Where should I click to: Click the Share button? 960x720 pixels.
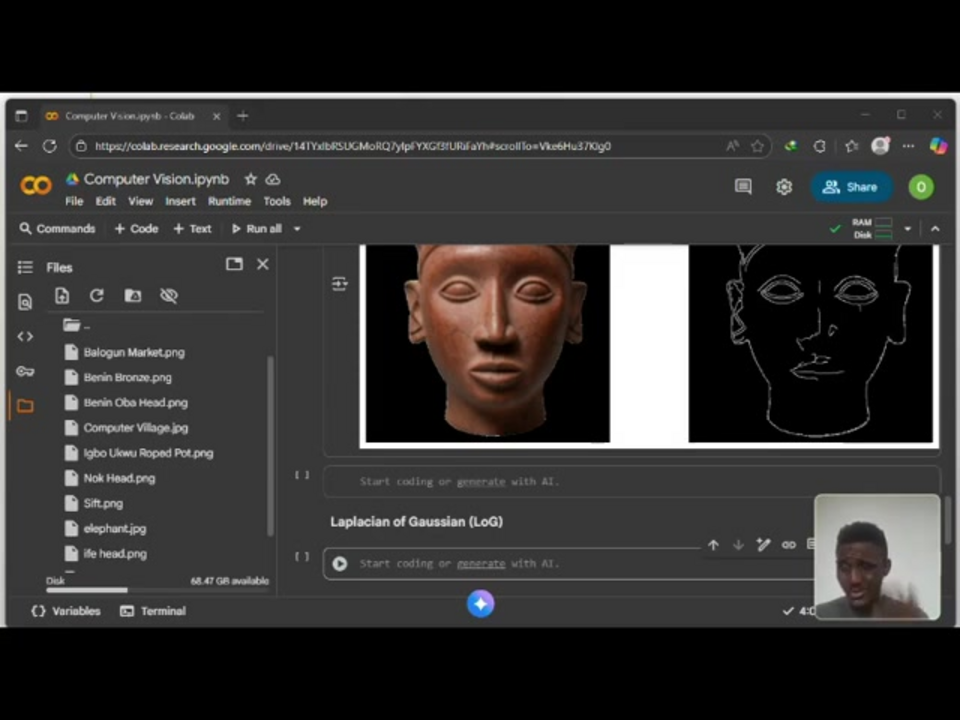(x=851, y=187)
